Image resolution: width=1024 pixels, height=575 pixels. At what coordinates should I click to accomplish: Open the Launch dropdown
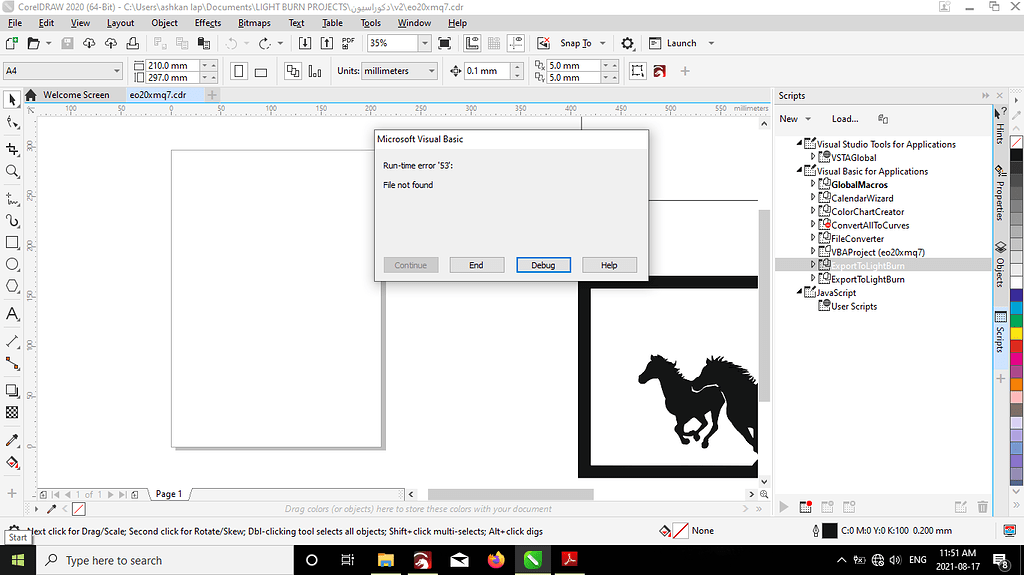point(711,43)
